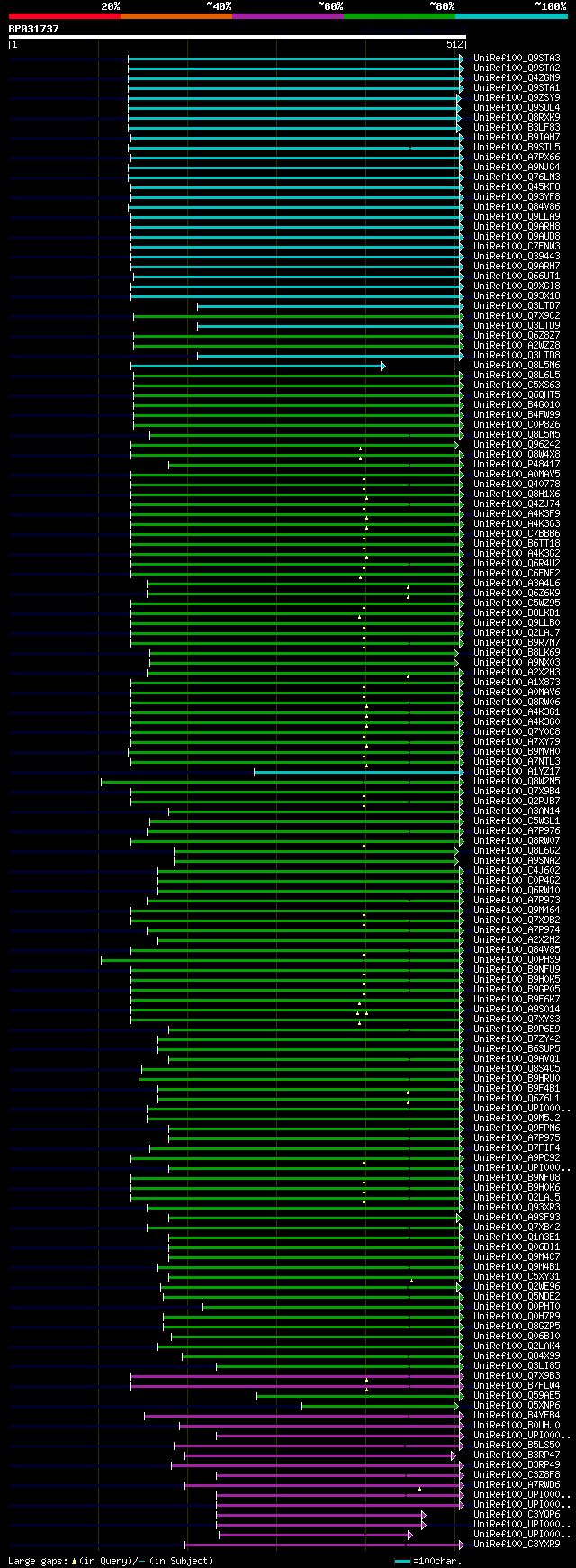Select the label UniRef100_Q7XYS3

click(x=517, y=1020)
